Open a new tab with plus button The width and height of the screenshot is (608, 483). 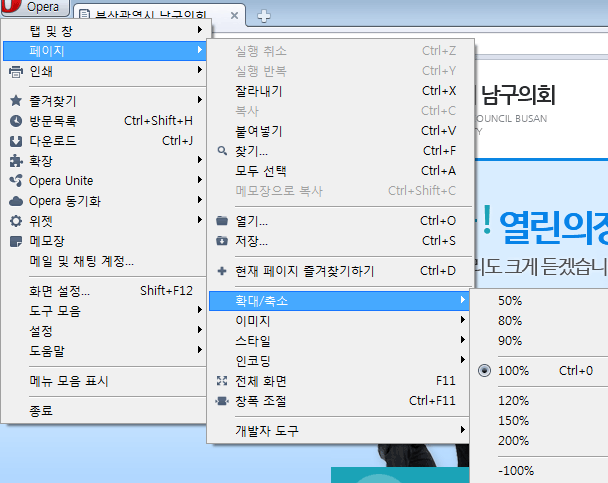pos(264,15)
